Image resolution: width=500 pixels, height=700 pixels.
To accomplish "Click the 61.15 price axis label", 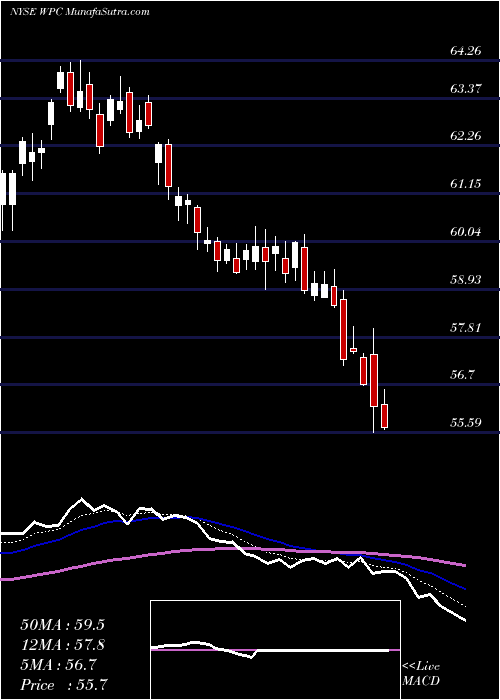I will pyautogui.click(x=466, y=183).
